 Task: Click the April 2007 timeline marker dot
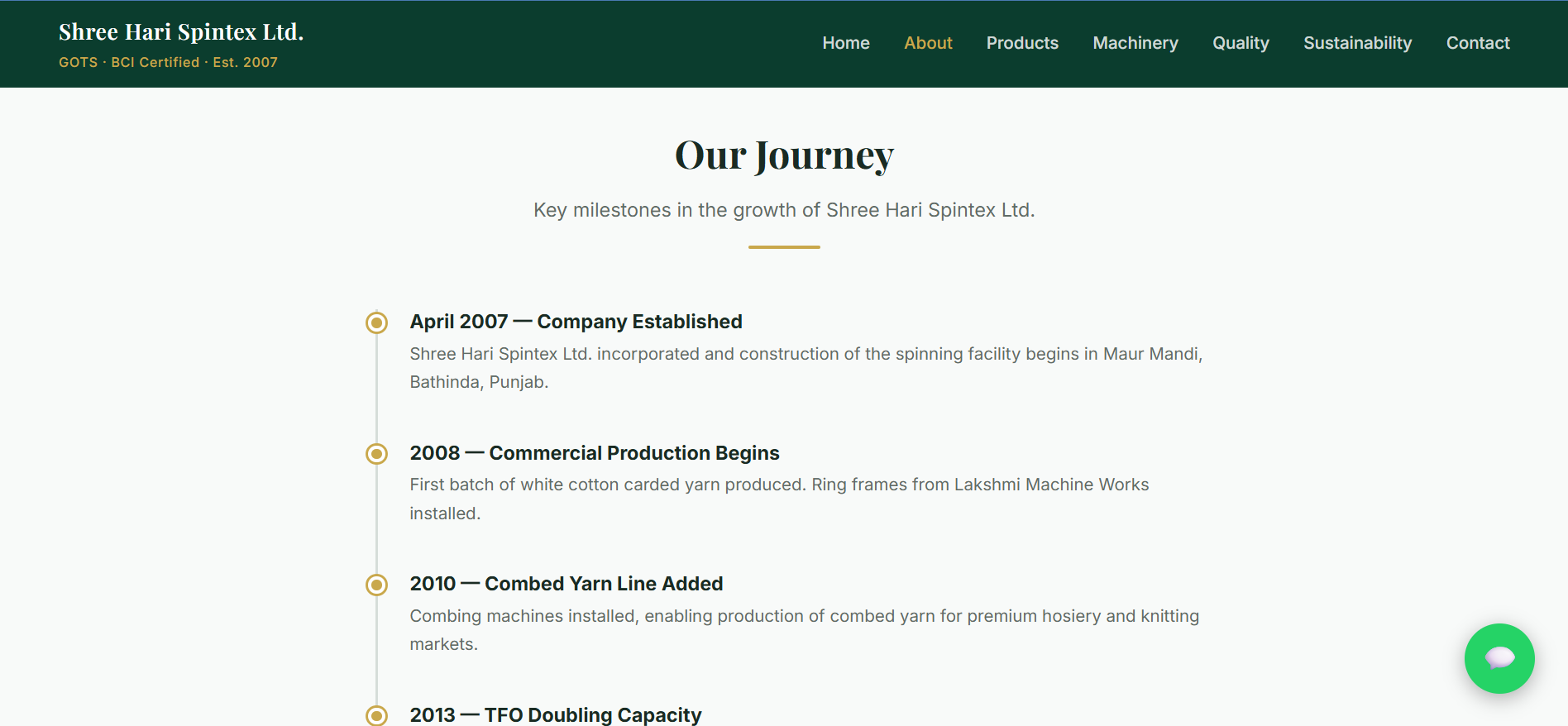(x=376, y=322)
